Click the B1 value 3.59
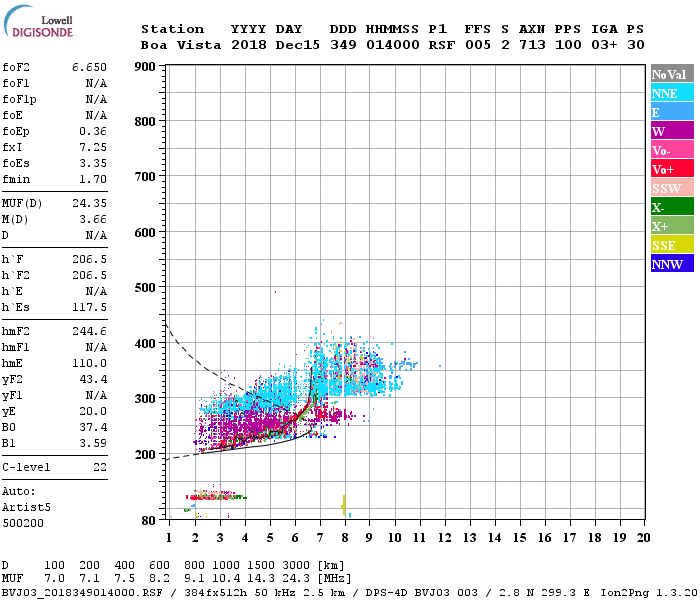 93,444
